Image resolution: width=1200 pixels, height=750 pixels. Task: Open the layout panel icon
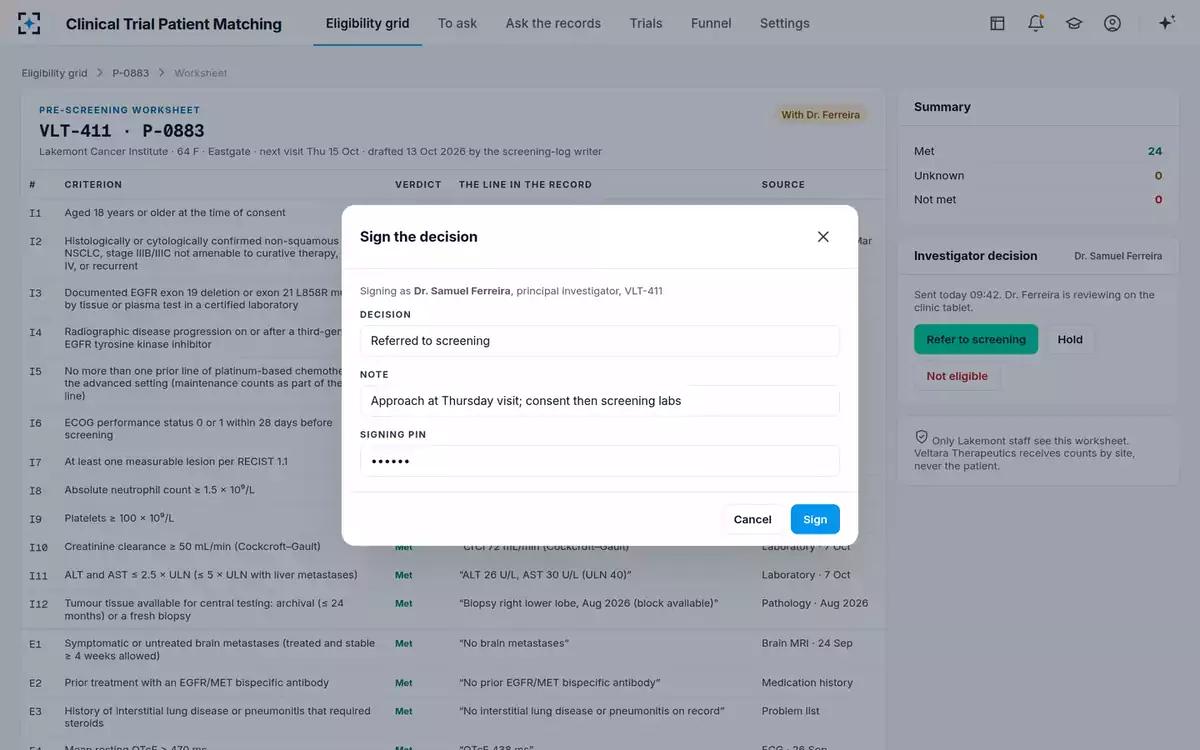point(997,23)
